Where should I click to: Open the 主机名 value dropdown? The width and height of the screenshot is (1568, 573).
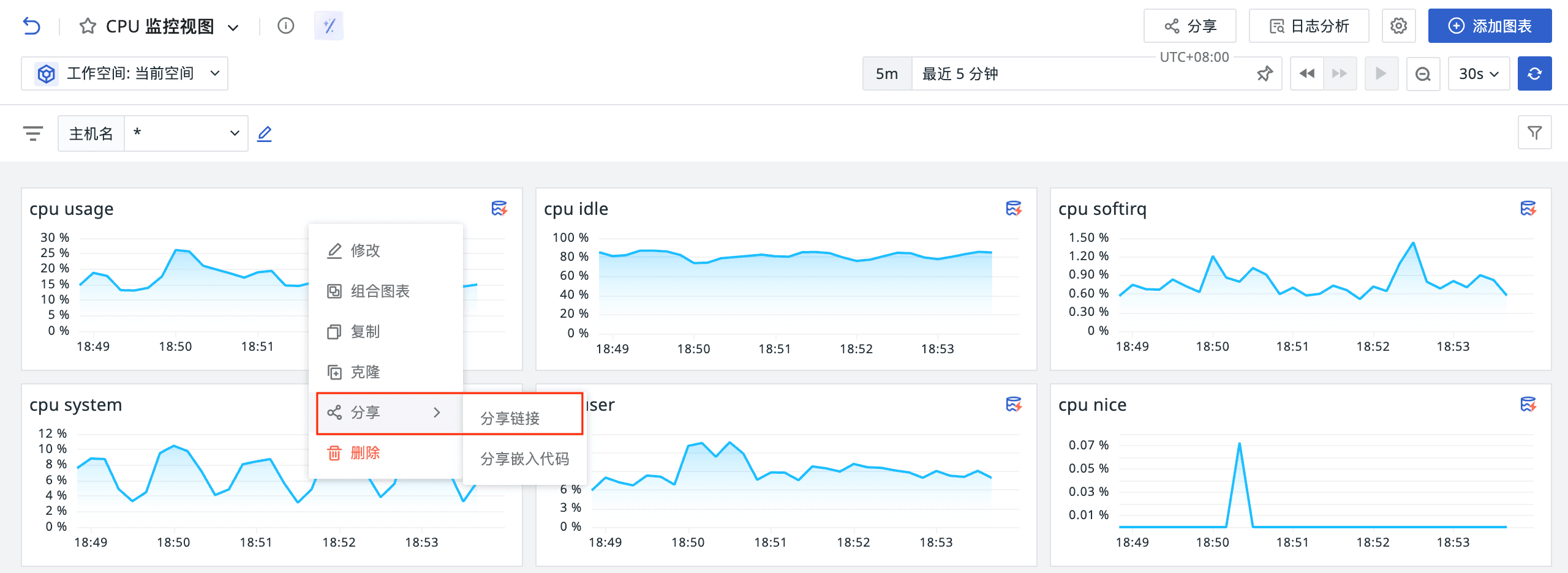[186, 133]
